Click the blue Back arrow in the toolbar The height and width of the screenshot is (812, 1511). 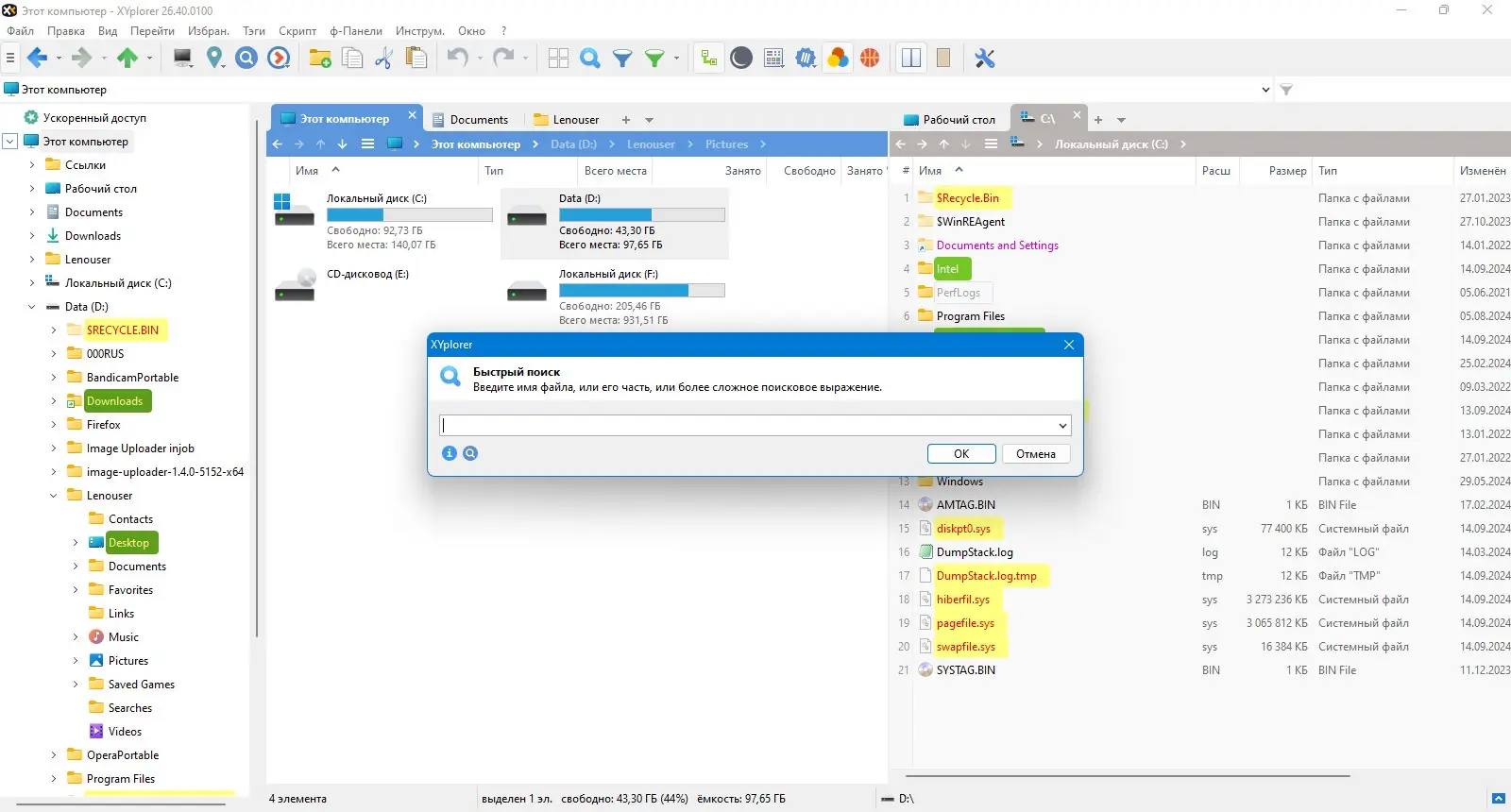(x=37, y=59)
